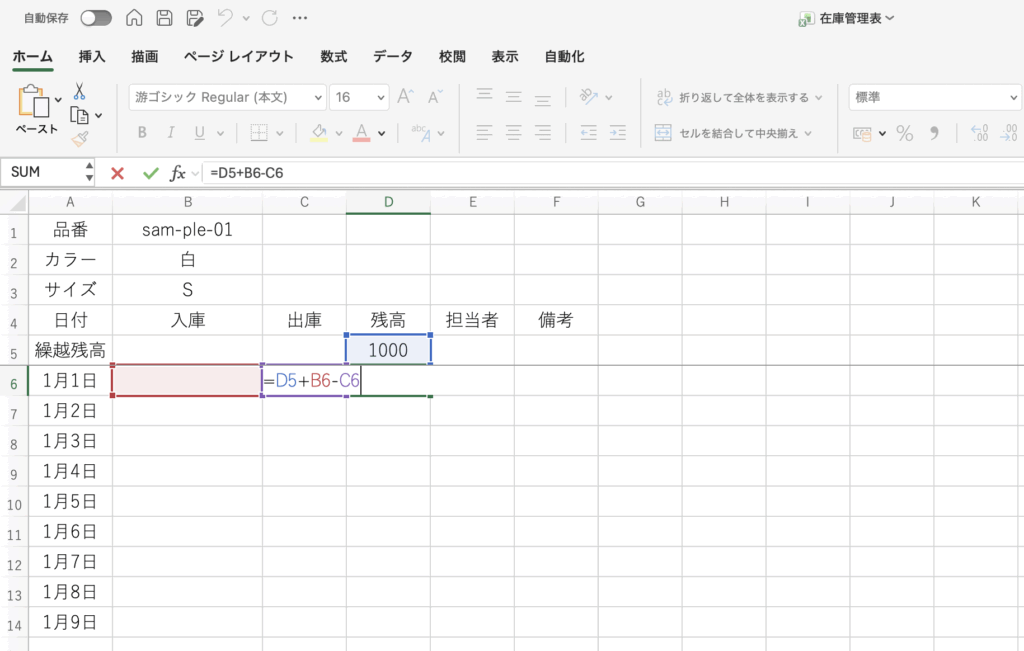Image resolution: width=1024 pixels, height=651 pixels.
Task: Open the 標準 number format dropdown
Action: pyautogui.click(x=934, y=97)
